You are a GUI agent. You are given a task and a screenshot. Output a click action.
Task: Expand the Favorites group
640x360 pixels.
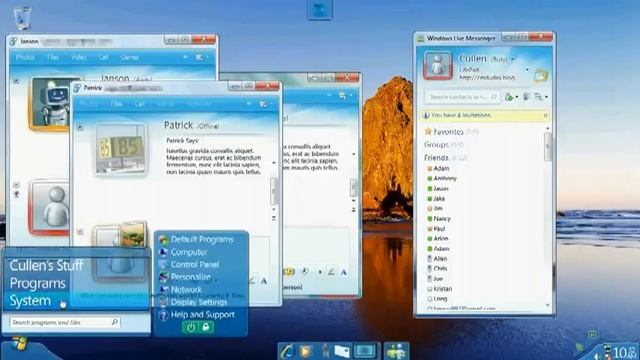coord(448,132)
